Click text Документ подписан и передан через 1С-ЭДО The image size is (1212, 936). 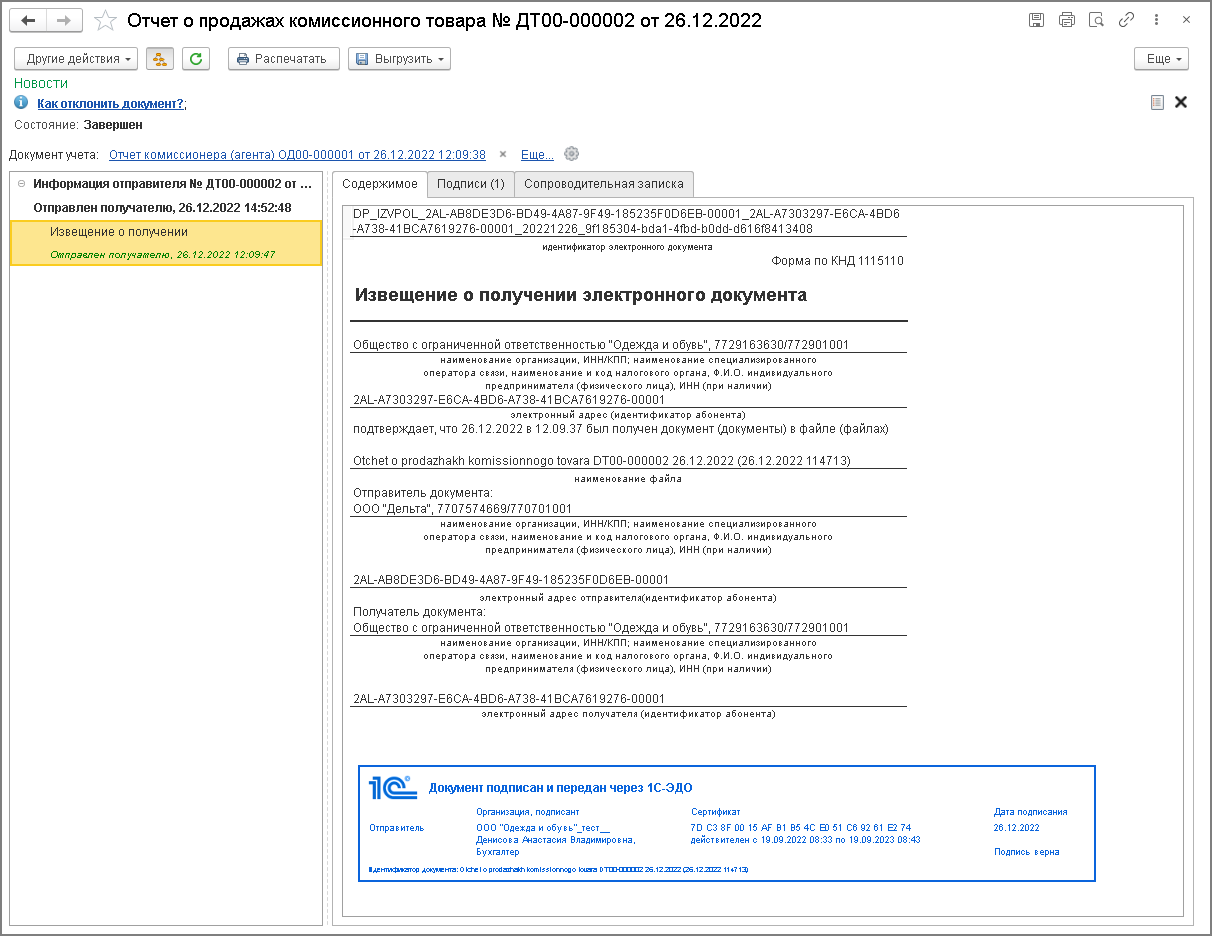pos(560,788)
